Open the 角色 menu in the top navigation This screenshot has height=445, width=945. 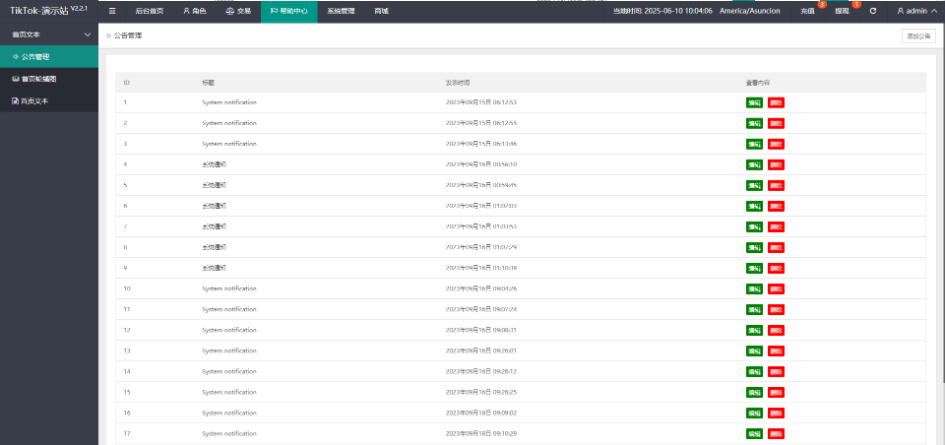[195, 11]
